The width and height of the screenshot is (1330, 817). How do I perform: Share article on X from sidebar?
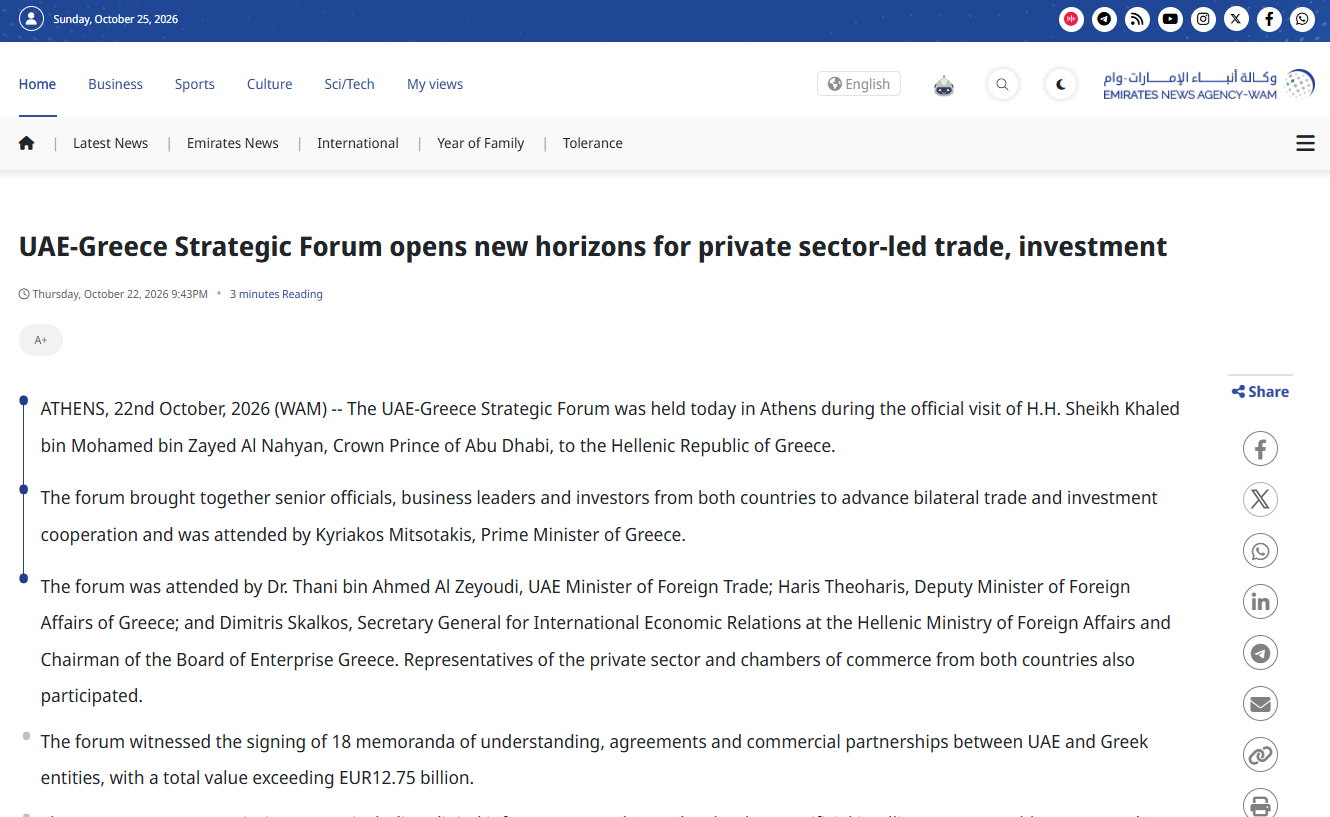point(1260,500)
